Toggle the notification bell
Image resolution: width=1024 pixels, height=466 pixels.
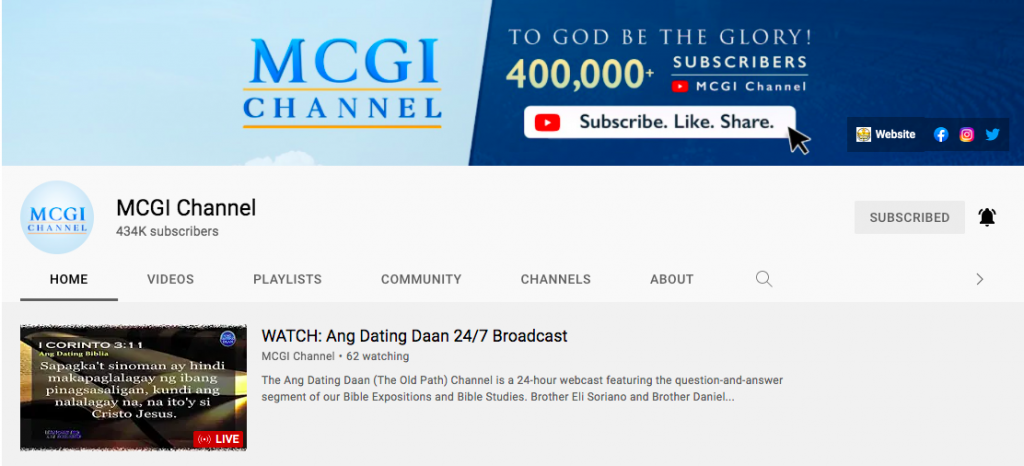click(987, 217)
